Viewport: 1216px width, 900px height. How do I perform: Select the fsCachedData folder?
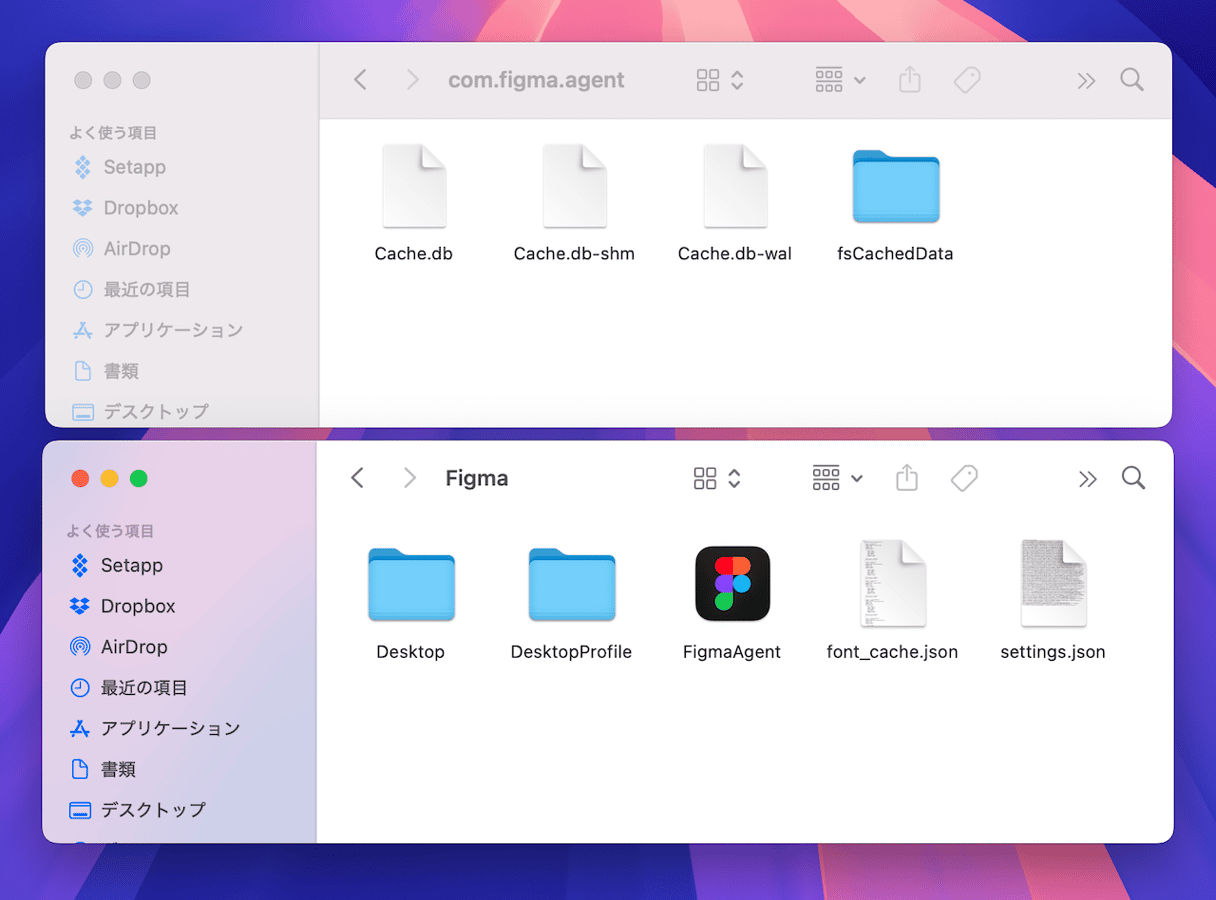point(895,187)
